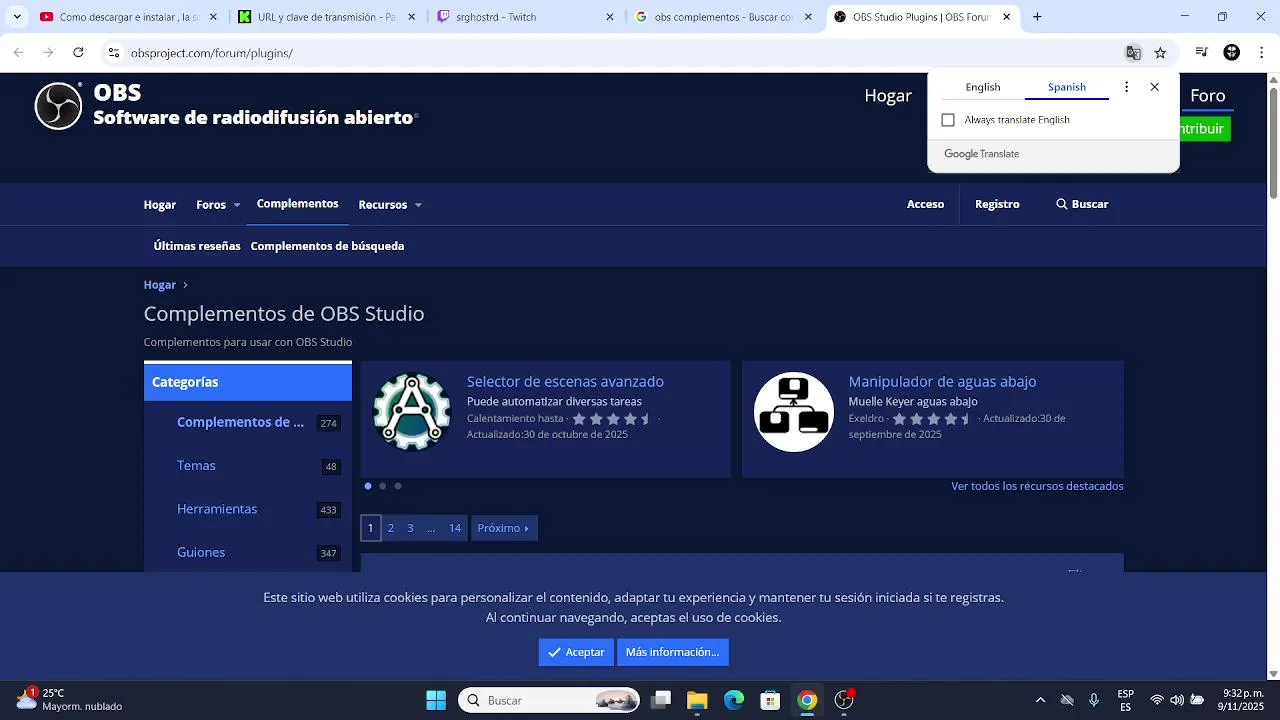Viewport: 1280px width, 720px height.
Task: Bookmark this page with the star icon
Action: tap(1160, 53)
